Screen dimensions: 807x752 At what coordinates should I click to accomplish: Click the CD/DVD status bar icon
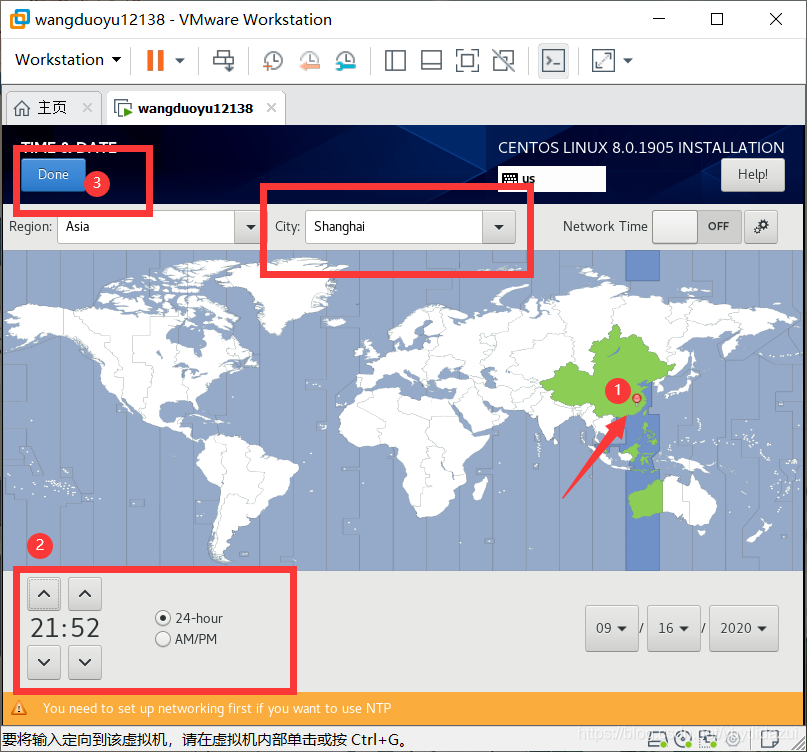[x=683, y=740]
